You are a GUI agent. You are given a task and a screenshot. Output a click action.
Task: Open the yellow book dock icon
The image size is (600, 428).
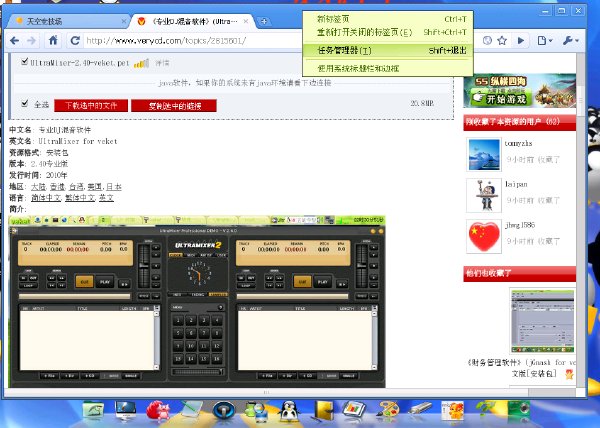tap(323, 412)
